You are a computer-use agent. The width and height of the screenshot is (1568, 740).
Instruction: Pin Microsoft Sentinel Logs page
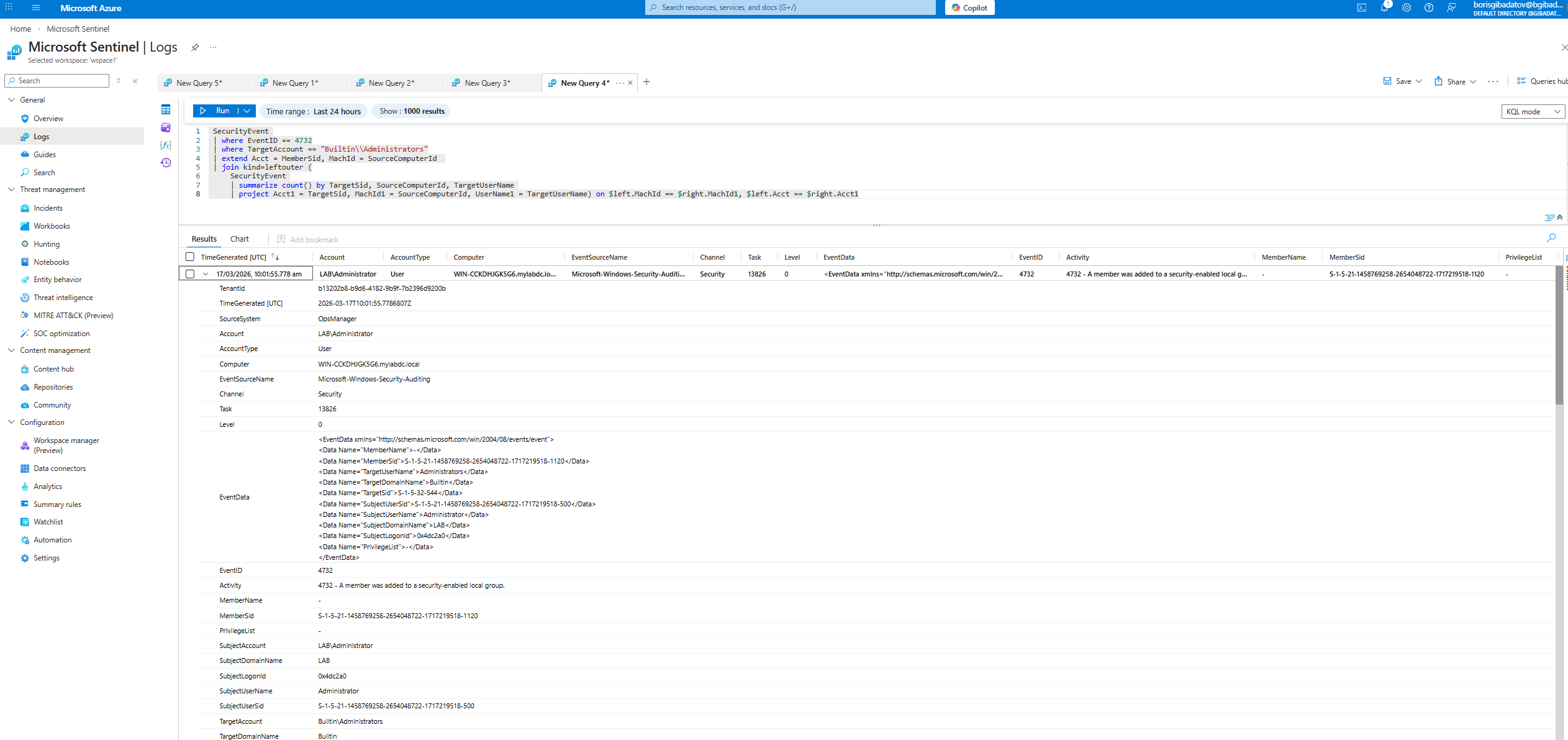[195, 47]
